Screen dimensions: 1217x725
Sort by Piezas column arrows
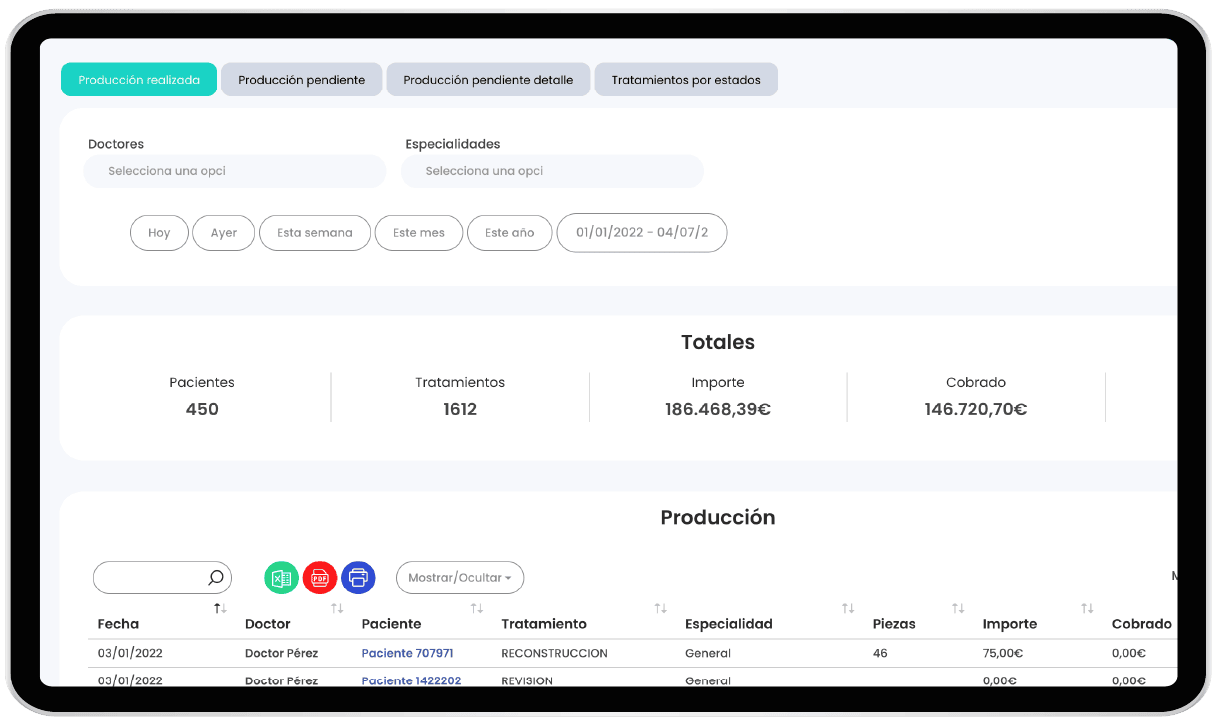[x=958, y=608]
